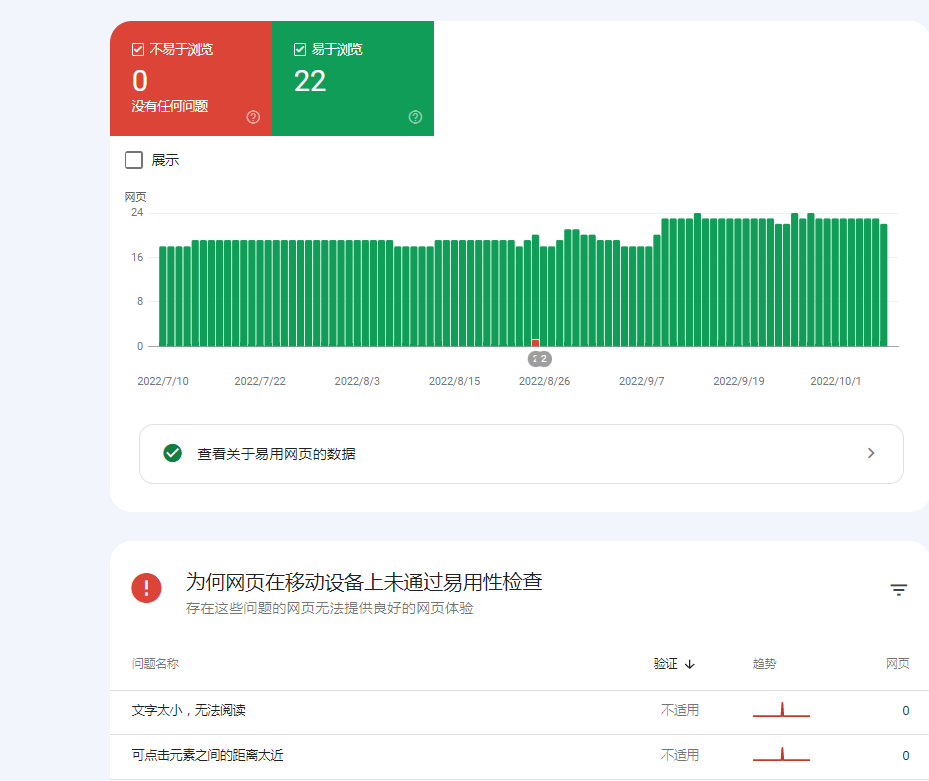Viewport: 929px width, 781px height.
Task: Enable the 展示 checkbox
Action: (132, 159)
